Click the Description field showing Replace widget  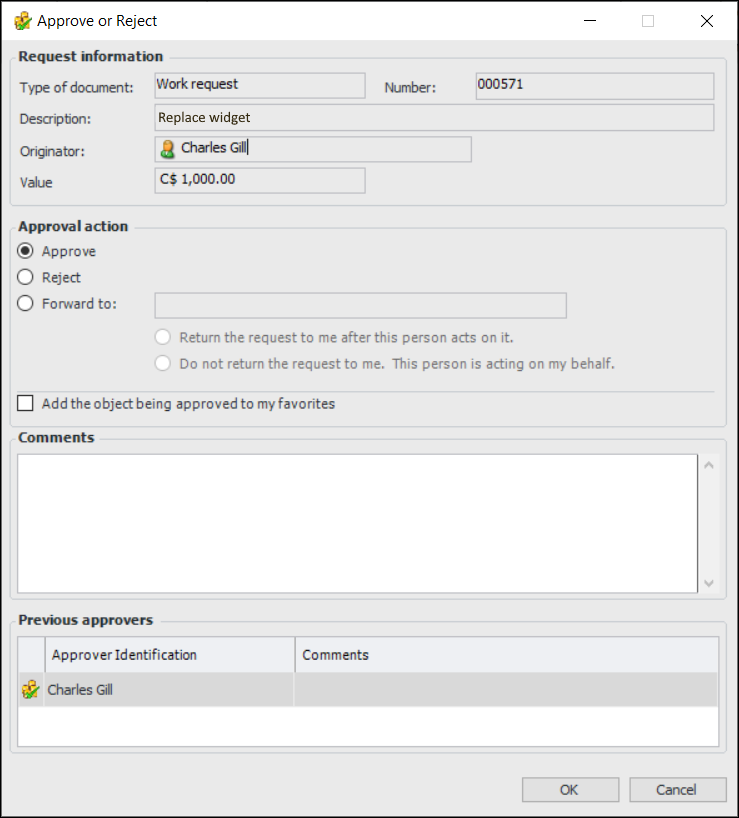[434, 118]
